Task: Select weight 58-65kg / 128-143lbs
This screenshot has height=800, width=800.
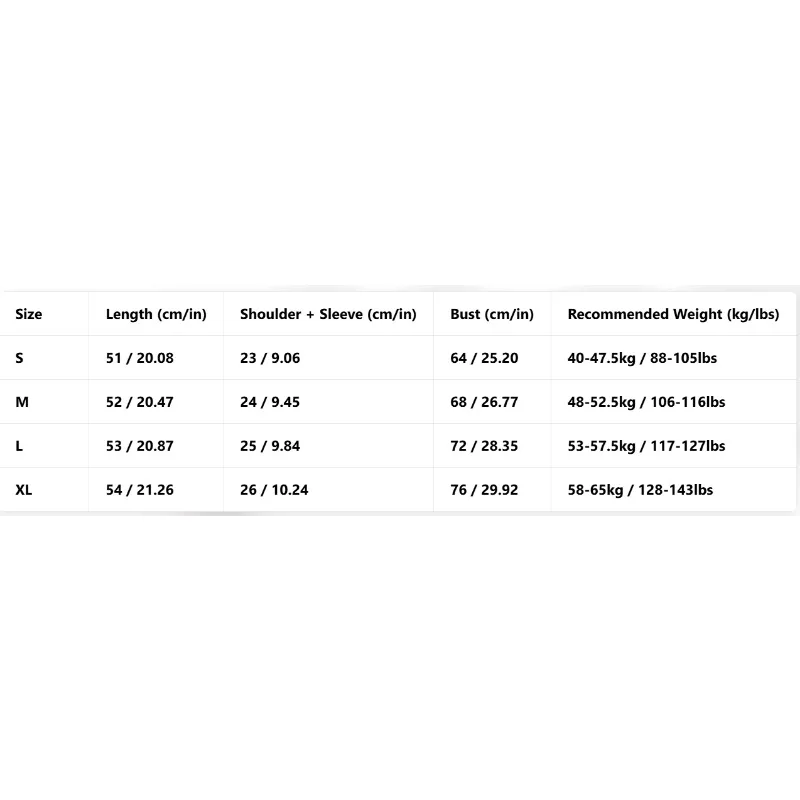Action: click(640, 490)
